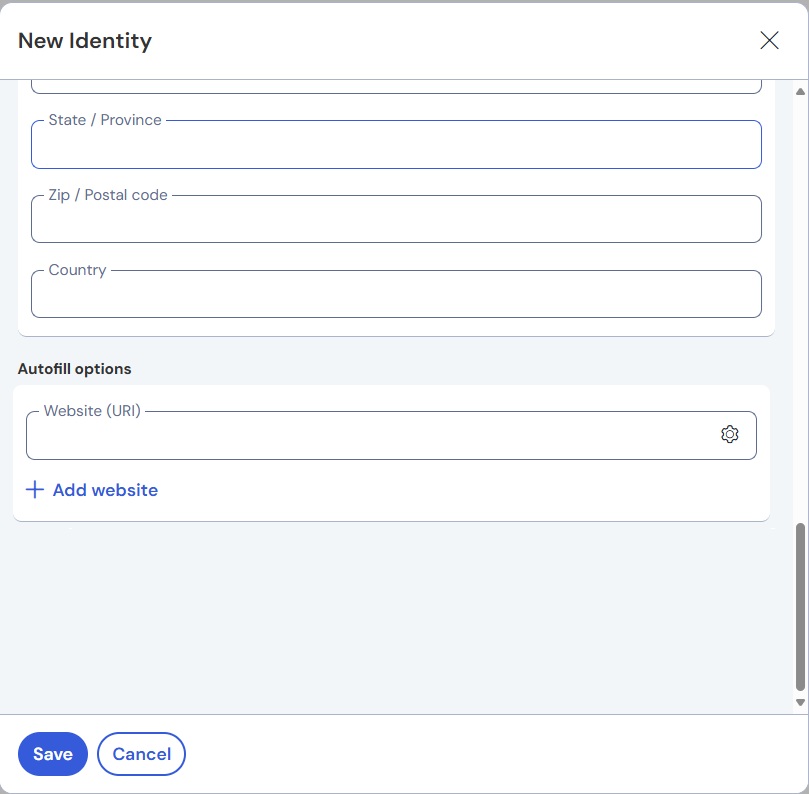Click the scrollbar down arrow
The height and width of the screenshot is (794, 809).
(x=800, y=703)
